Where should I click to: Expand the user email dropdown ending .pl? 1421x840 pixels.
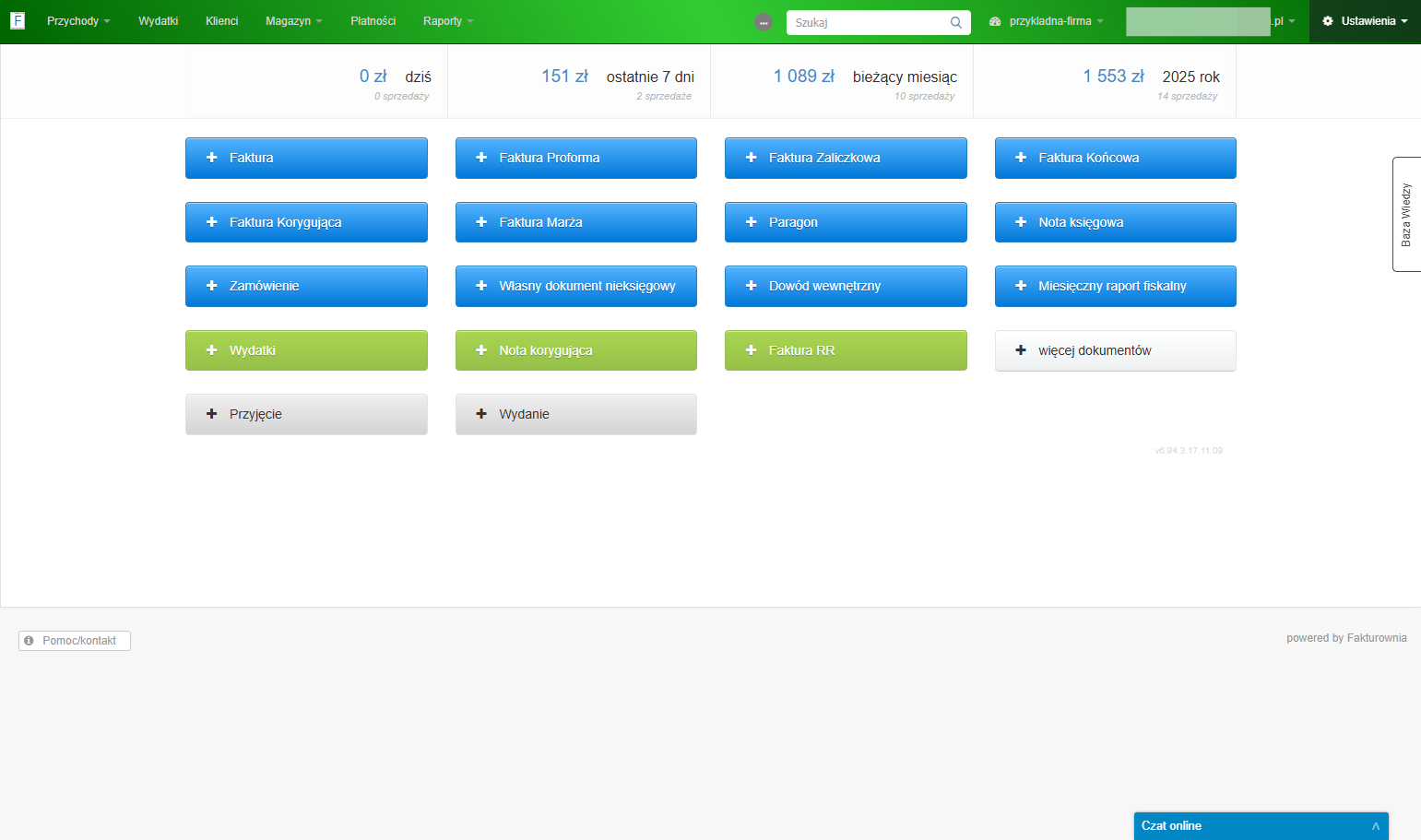pyautogui.click(x=1211, y=21)
